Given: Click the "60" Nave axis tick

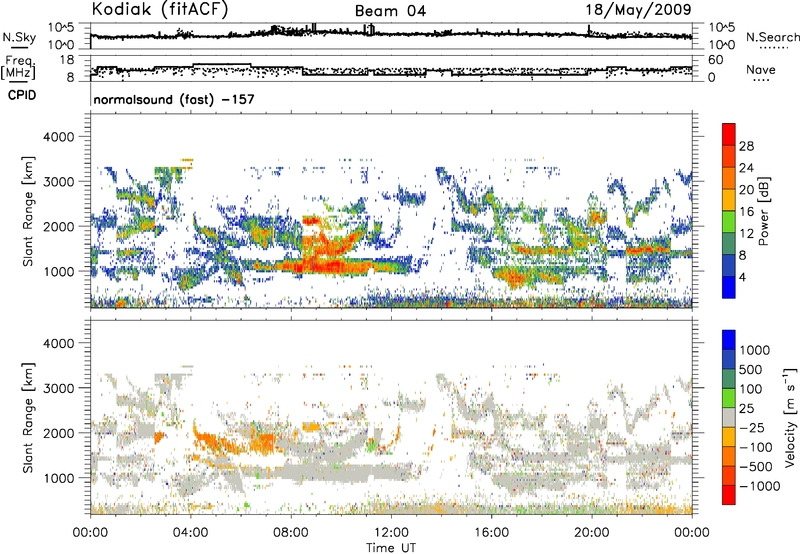Looking at the screenshot, I should pyautogui.click(x=716, y=60).
